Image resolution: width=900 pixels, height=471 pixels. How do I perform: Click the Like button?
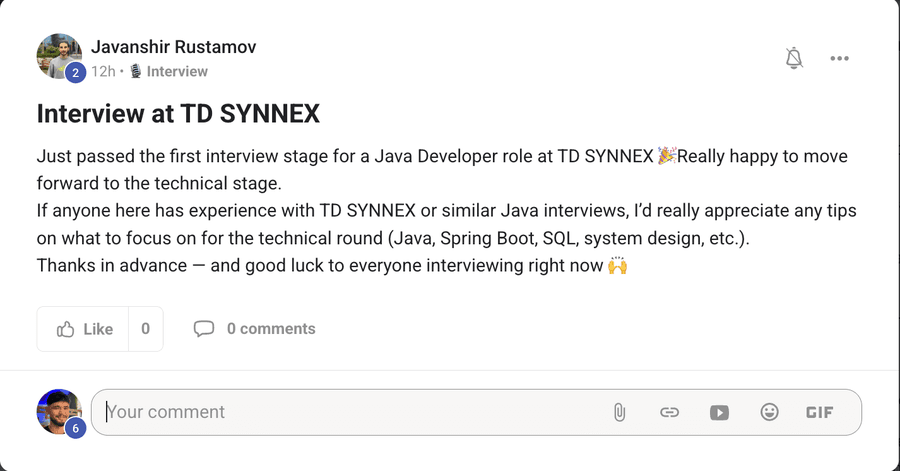[83, 329]
